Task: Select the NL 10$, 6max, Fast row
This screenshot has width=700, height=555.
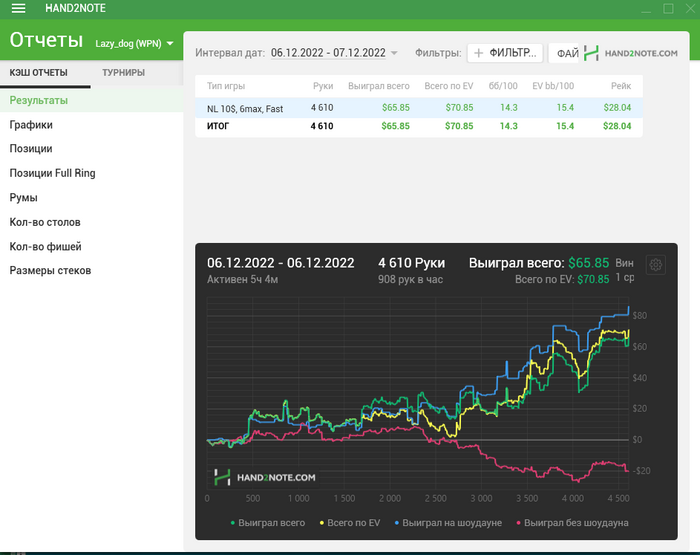Action: click(419, 108)
